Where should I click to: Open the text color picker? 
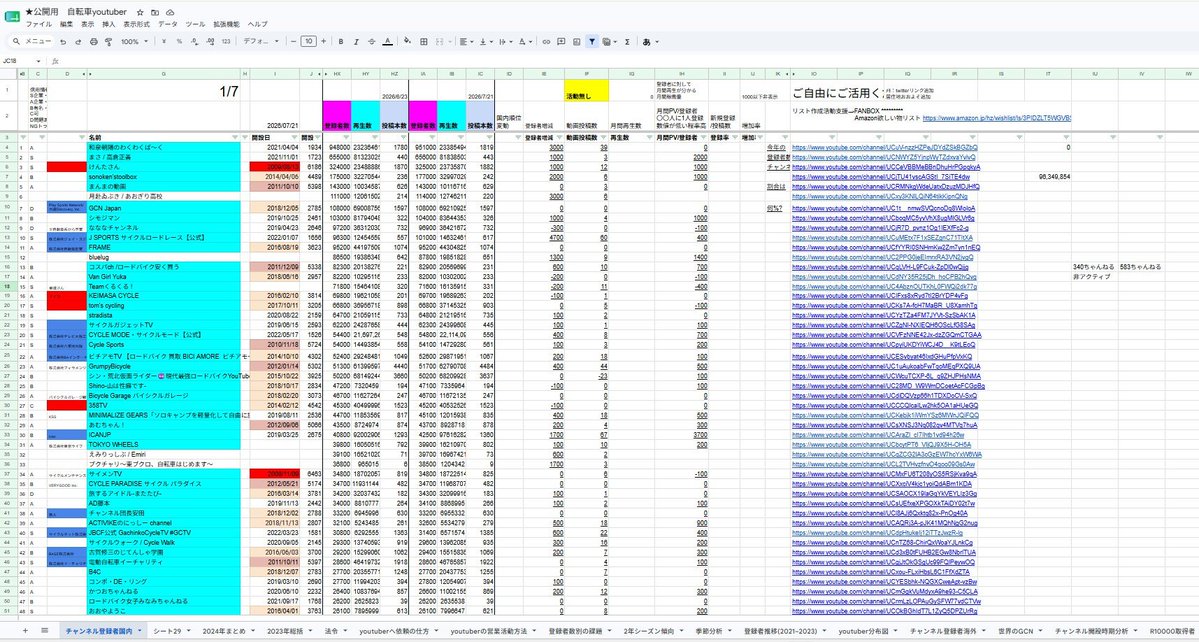[x=388, y=41]
